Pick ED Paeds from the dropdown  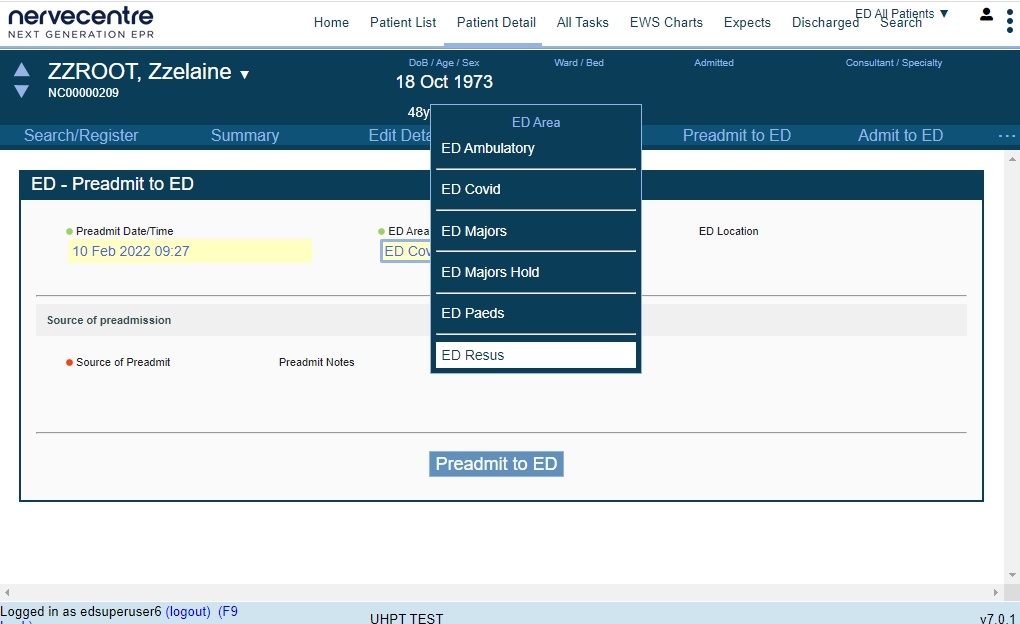535,313
